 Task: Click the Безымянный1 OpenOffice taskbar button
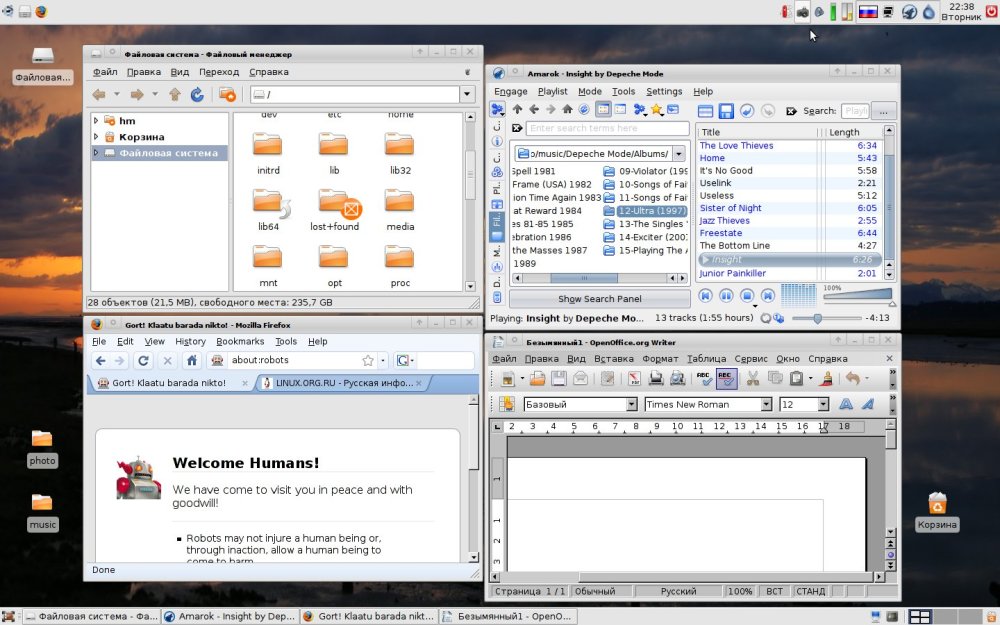(507, 616)
